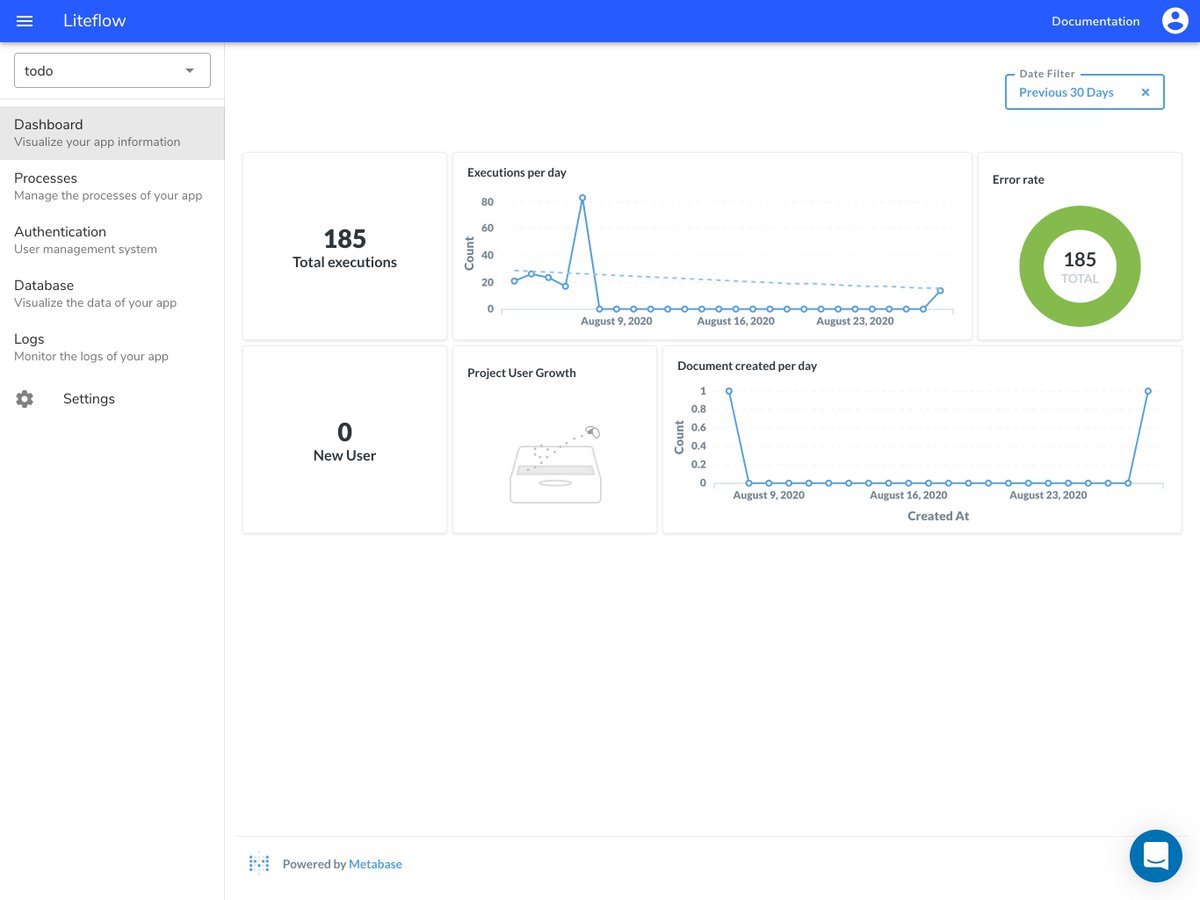Open the Authentication section
This screenshot has height=900, width=1200.
click(x=112, y=240)
